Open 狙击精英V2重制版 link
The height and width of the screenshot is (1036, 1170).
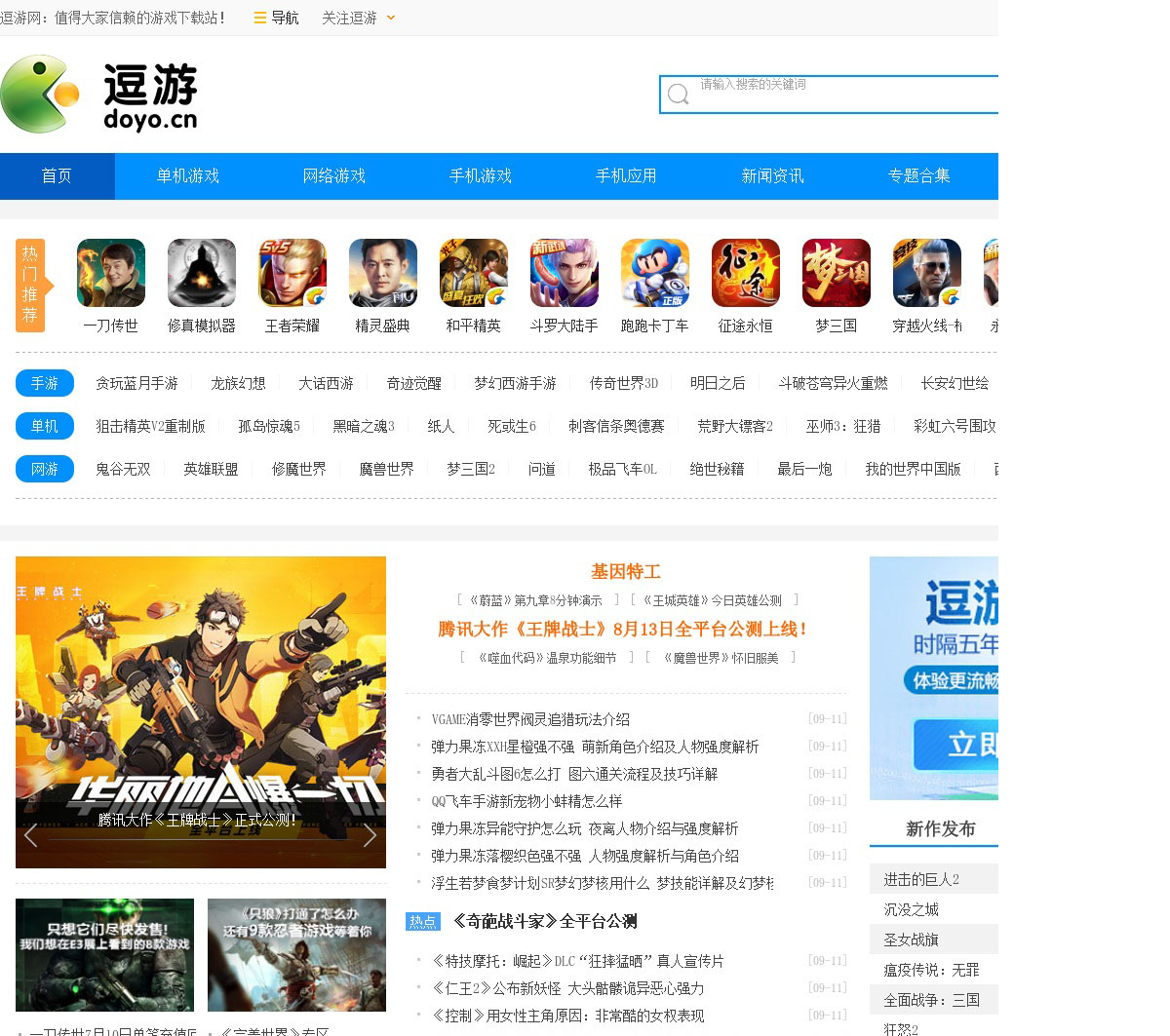[x=150, y=427]
